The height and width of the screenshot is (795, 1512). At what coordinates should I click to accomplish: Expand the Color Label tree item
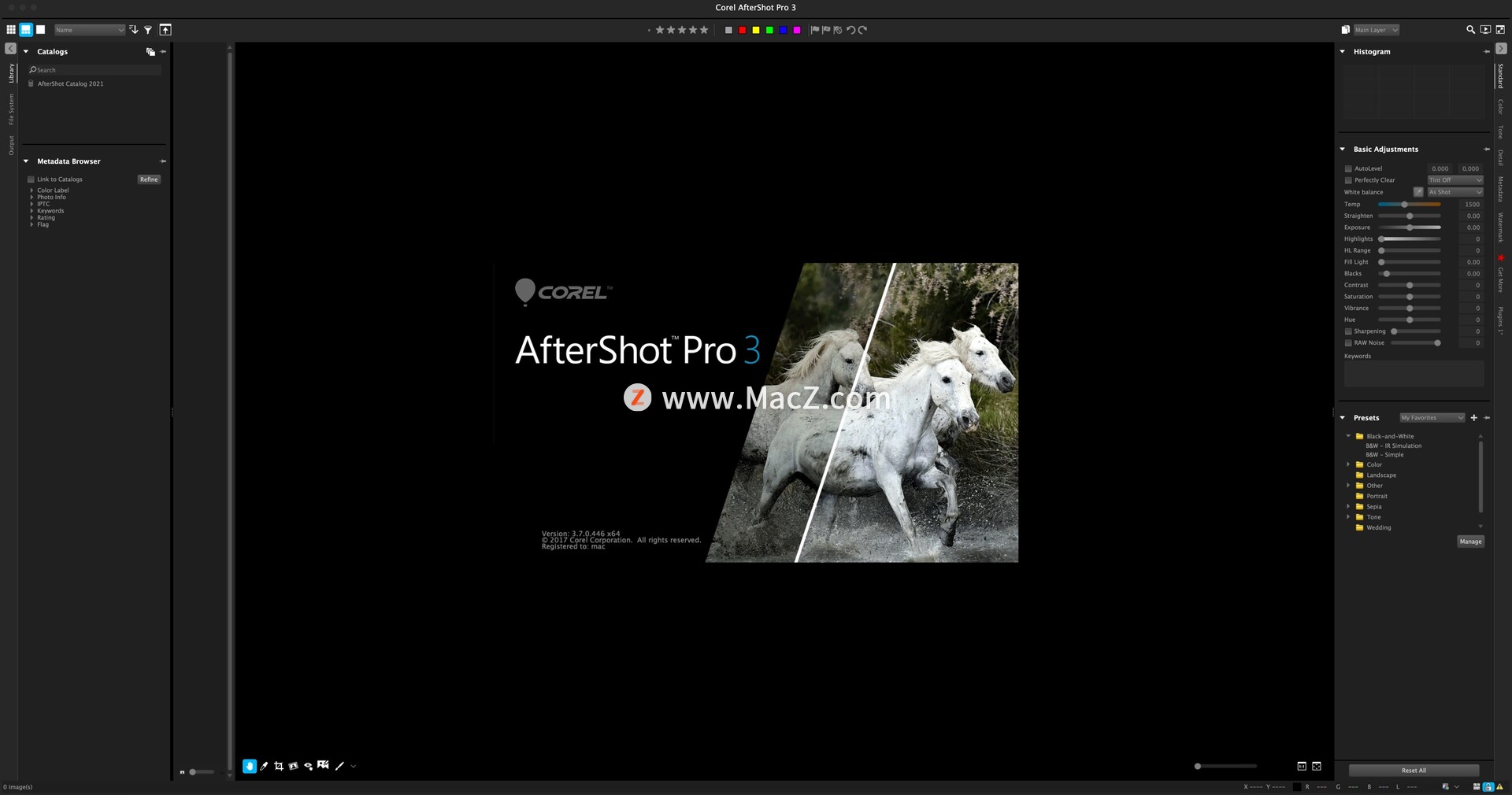[31, 190]
